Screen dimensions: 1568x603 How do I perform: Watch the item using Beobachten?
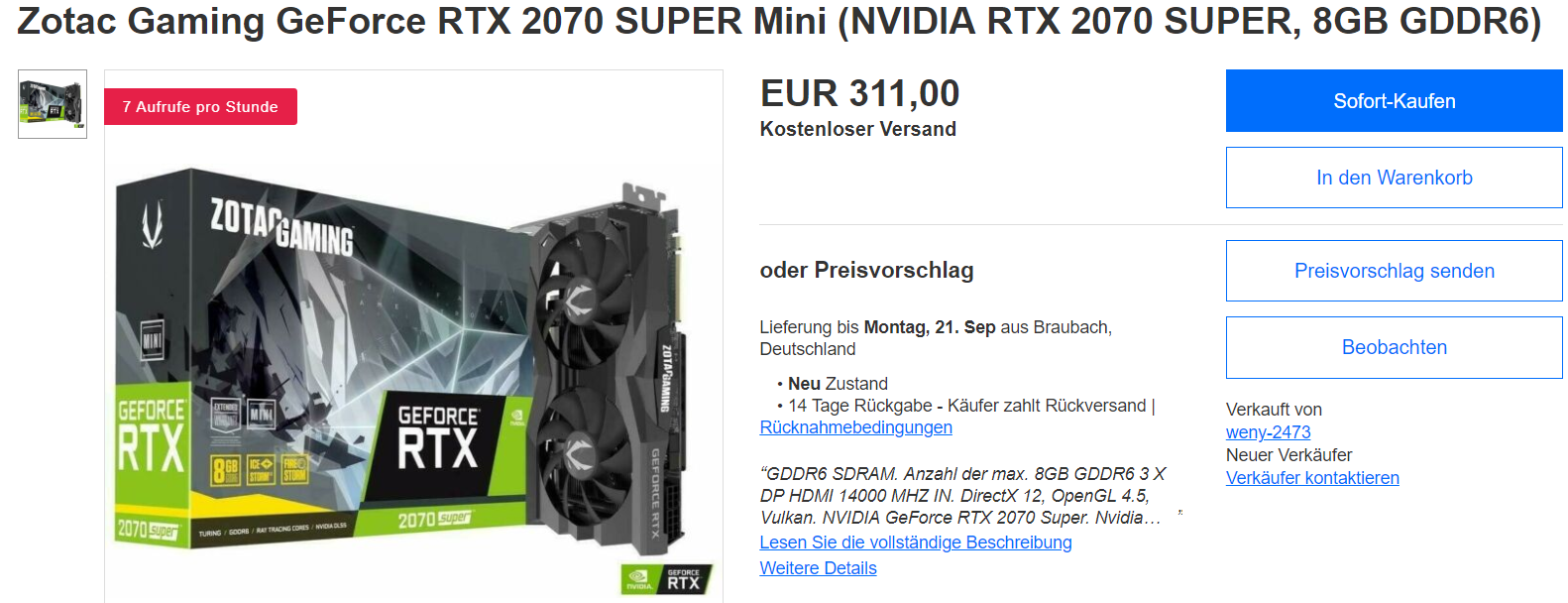pos(1394,347)
